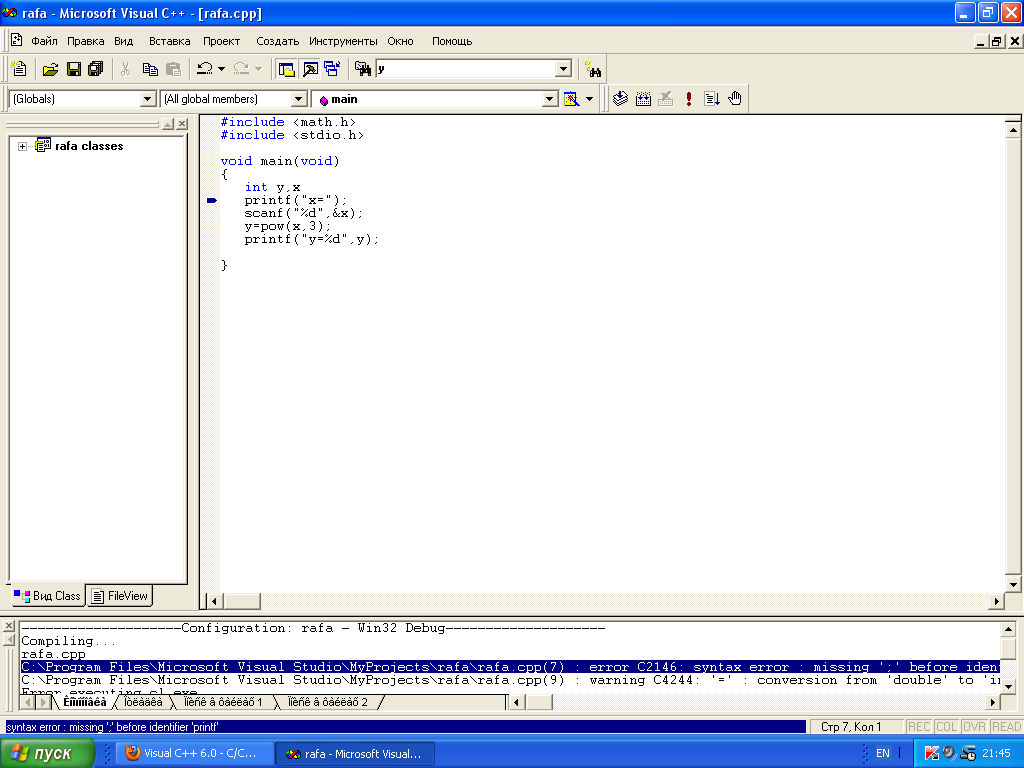
Task: Click the Save All icon
Action: (95, 69)
